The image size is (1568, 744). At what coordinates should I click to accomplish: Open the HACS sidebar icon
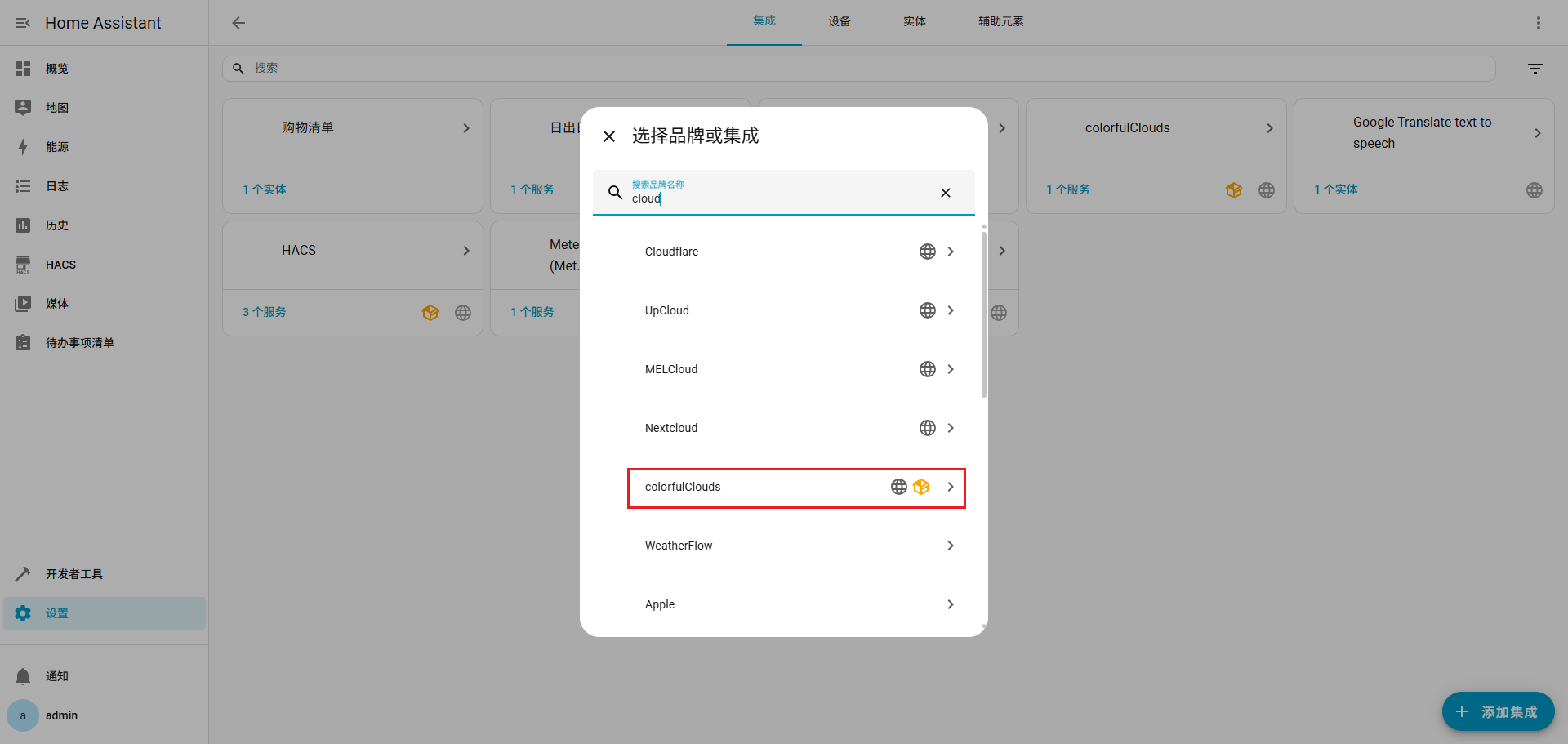click(x=22, y=264)
